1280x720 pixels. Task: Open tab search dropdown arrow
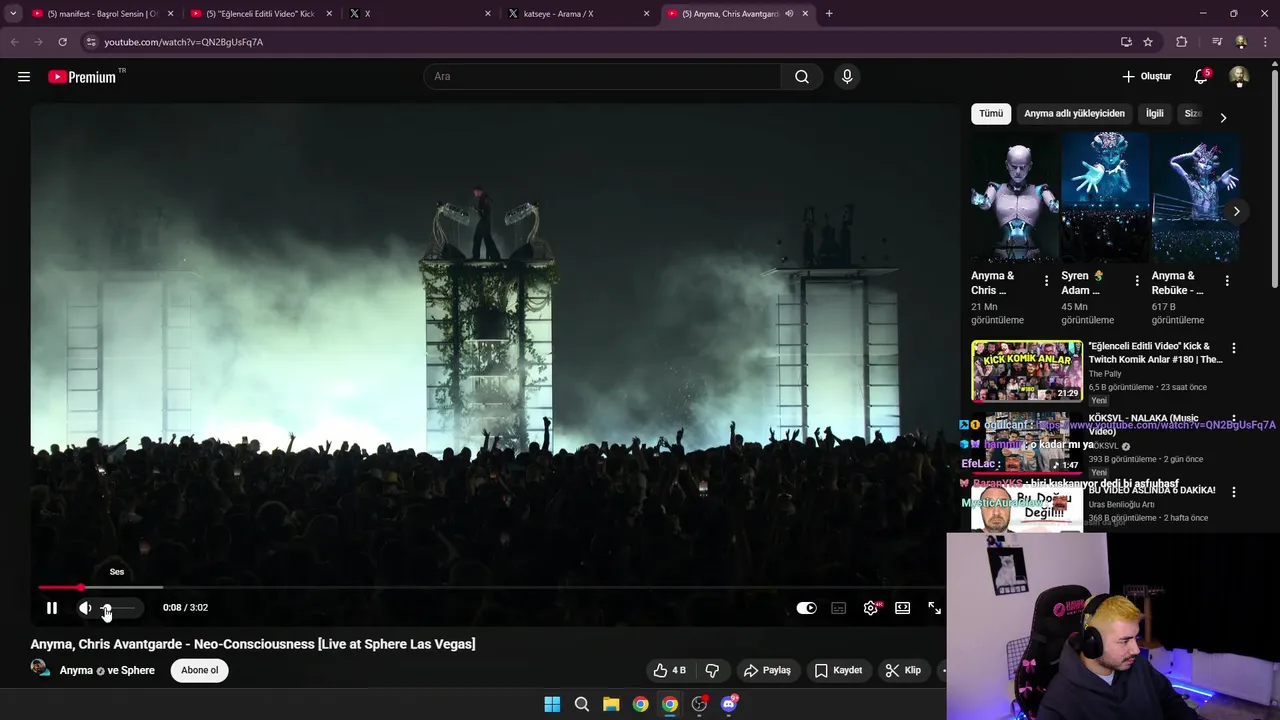click(x=13, y=14)
